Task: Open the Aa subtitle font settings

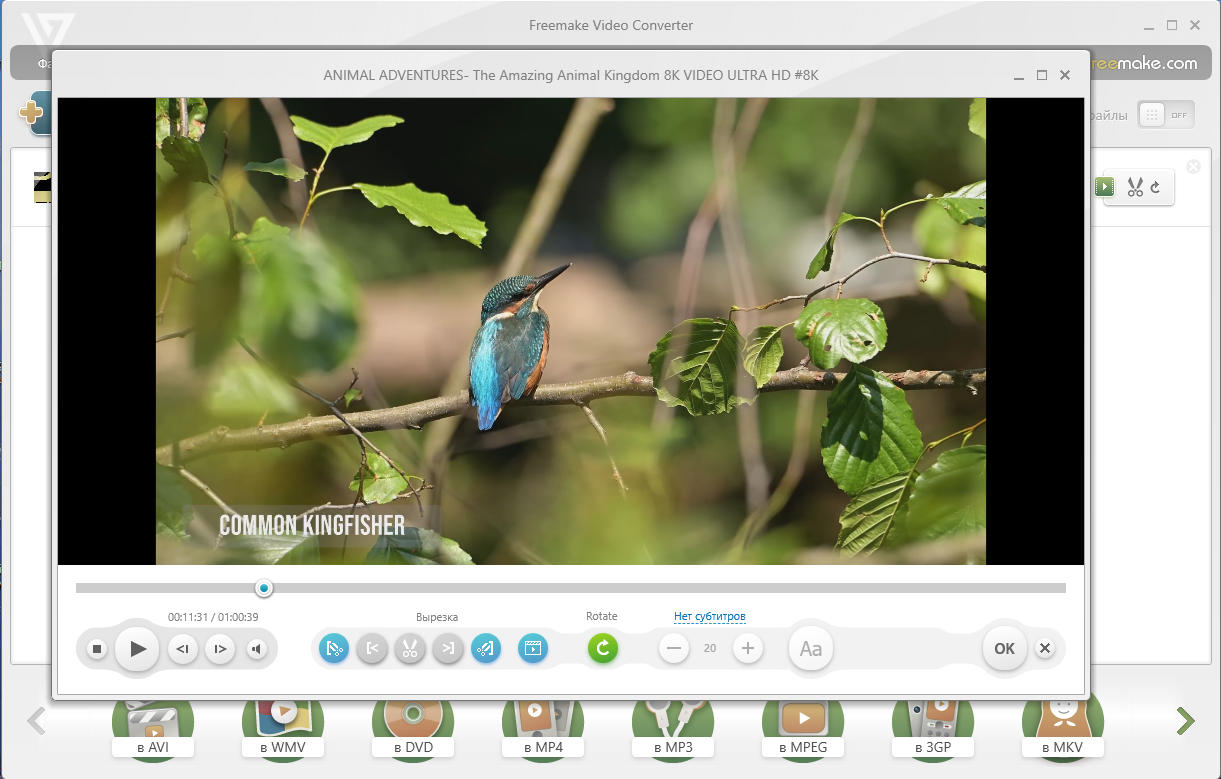Action: 811,649
